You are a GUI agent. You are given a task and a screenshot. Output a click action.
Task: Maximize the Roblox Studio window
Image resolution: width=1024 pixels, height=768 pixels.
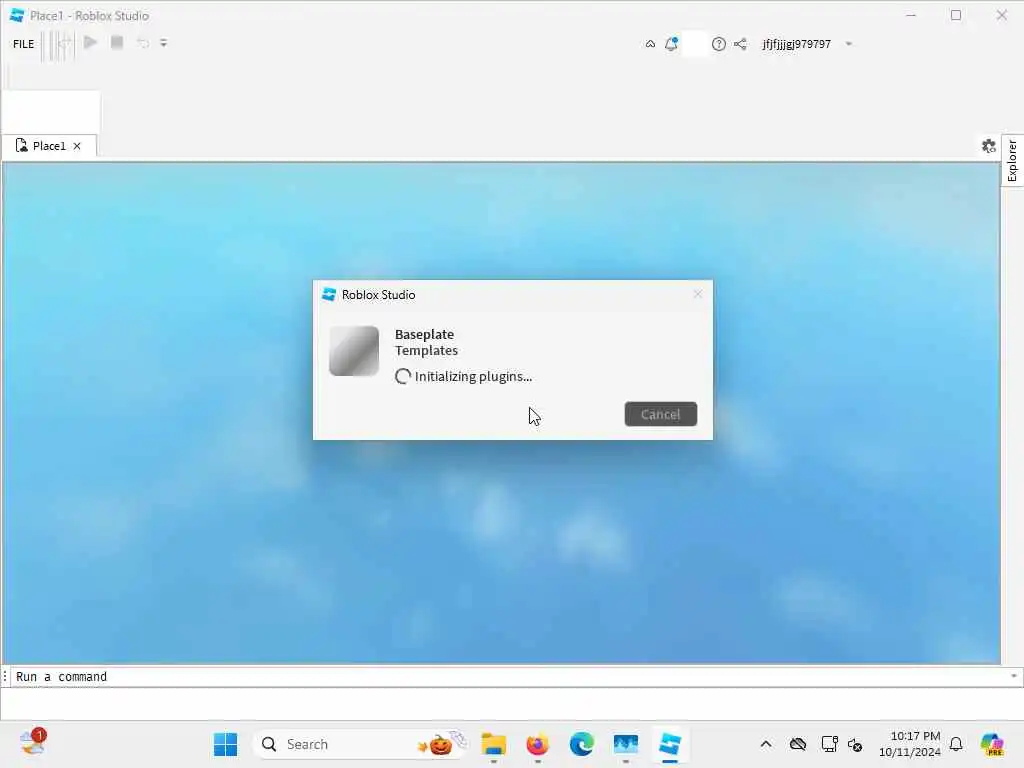pyautogui.click(x=956, y=15)
